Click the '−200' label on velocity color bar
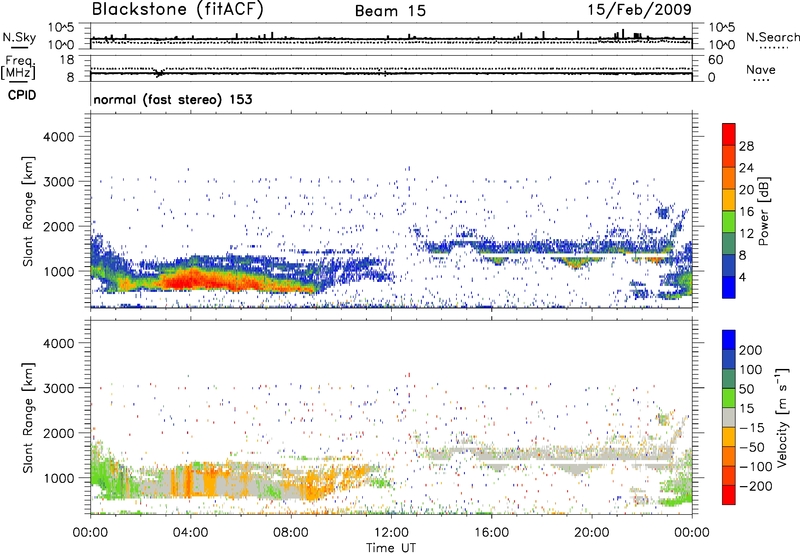 pyautogui.click(x=755, y=486)
